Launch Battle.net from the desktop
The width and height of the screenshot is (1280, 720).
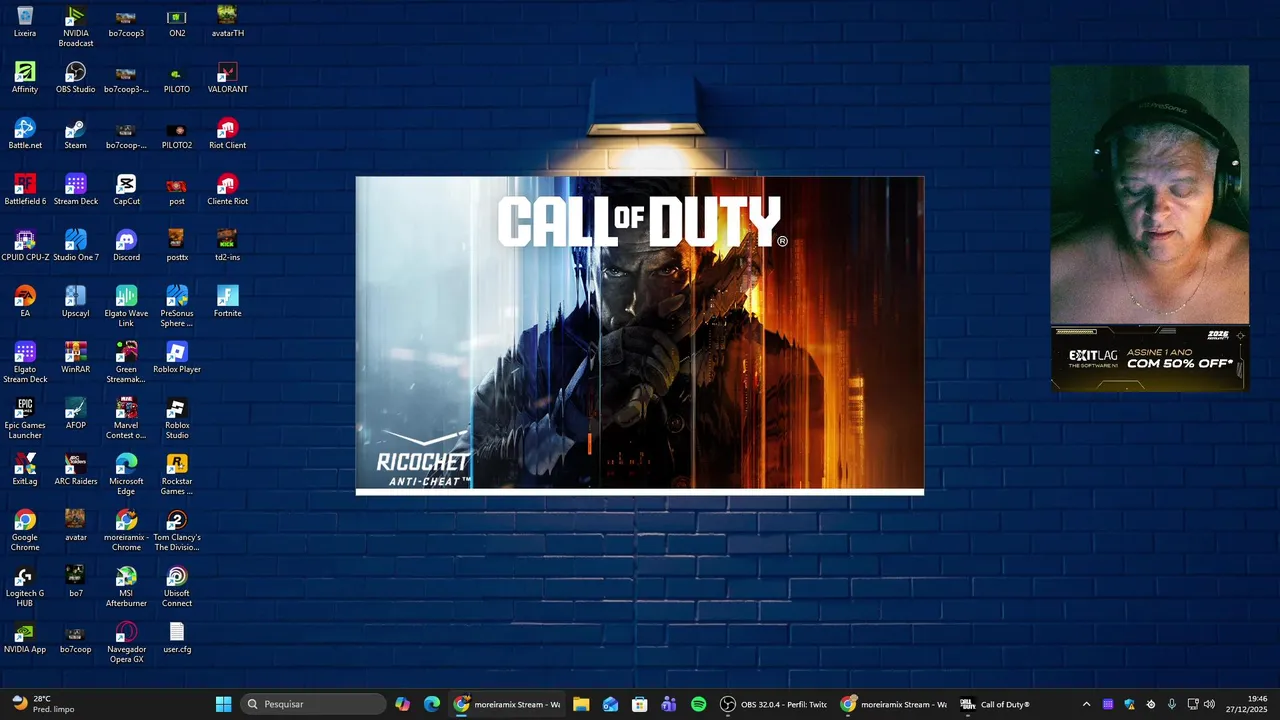point(25,134)
